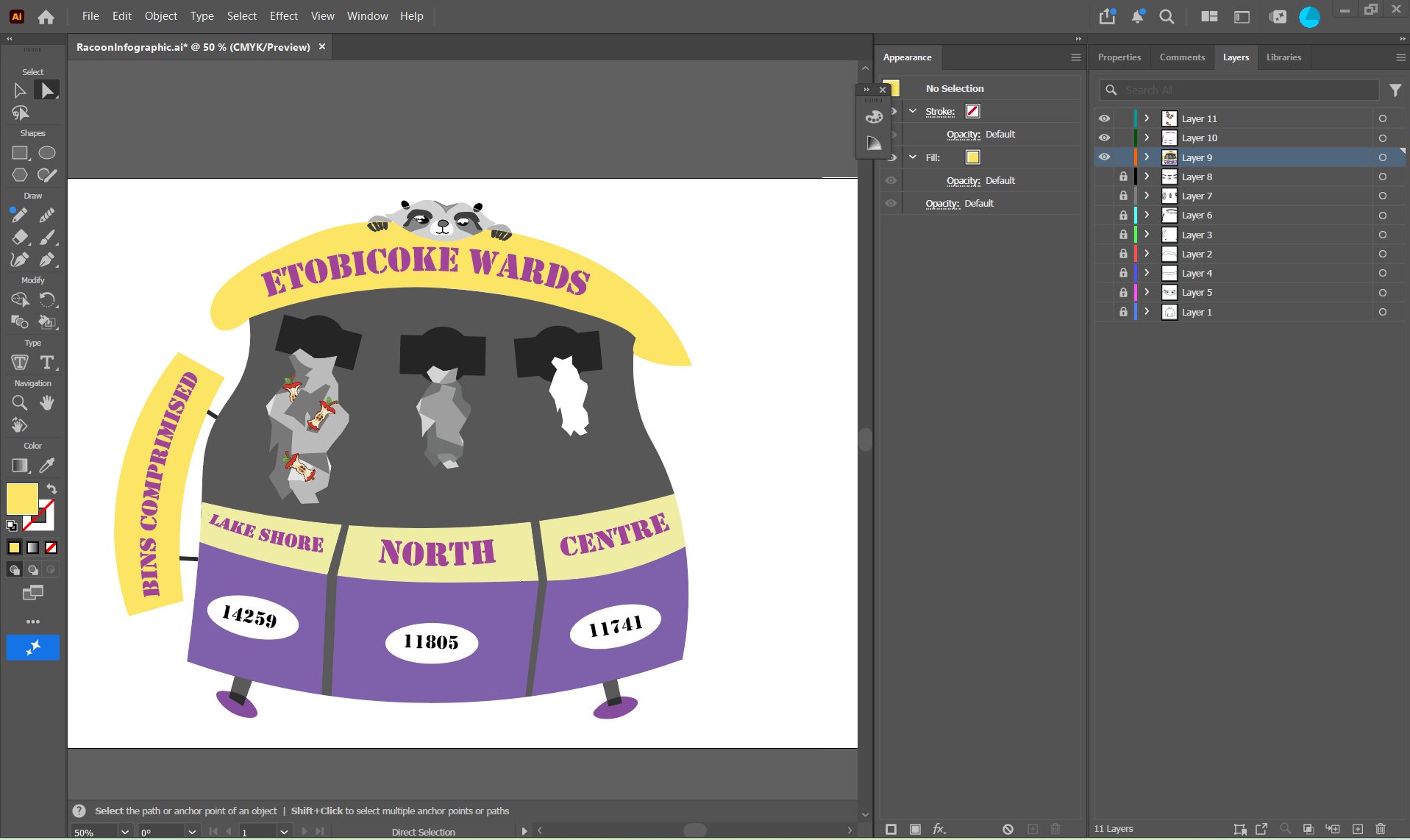
Task: Switch to the Libraries tab
Action: pyautogui.click(x=1283, y=57)
